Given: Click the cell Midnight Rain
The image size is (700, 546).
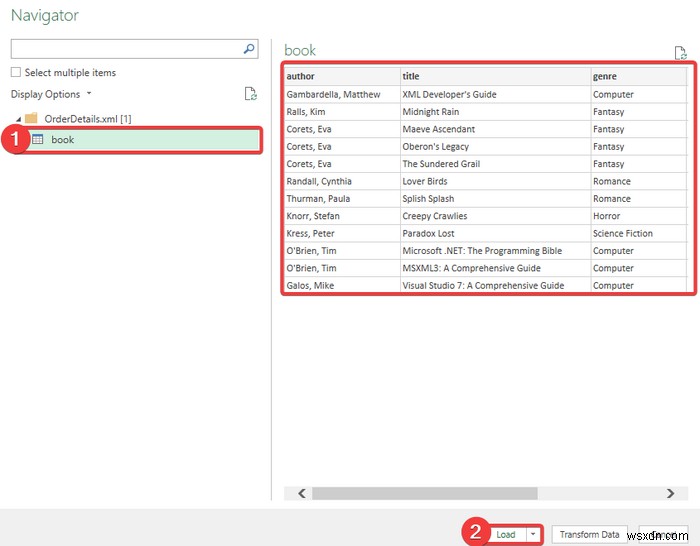Looking at the screenshot, I should click(496, 112).
